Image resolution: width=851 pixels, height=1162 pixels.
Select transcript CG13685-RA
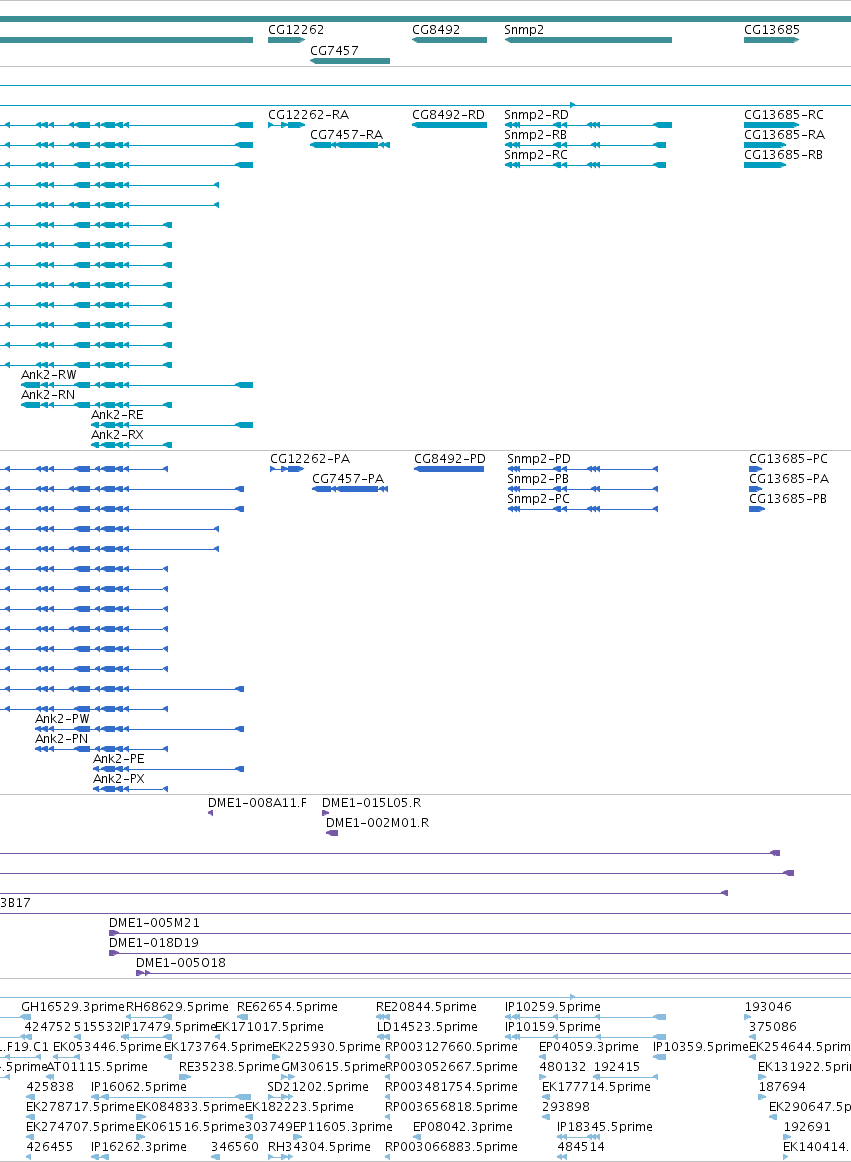(784, 135)
